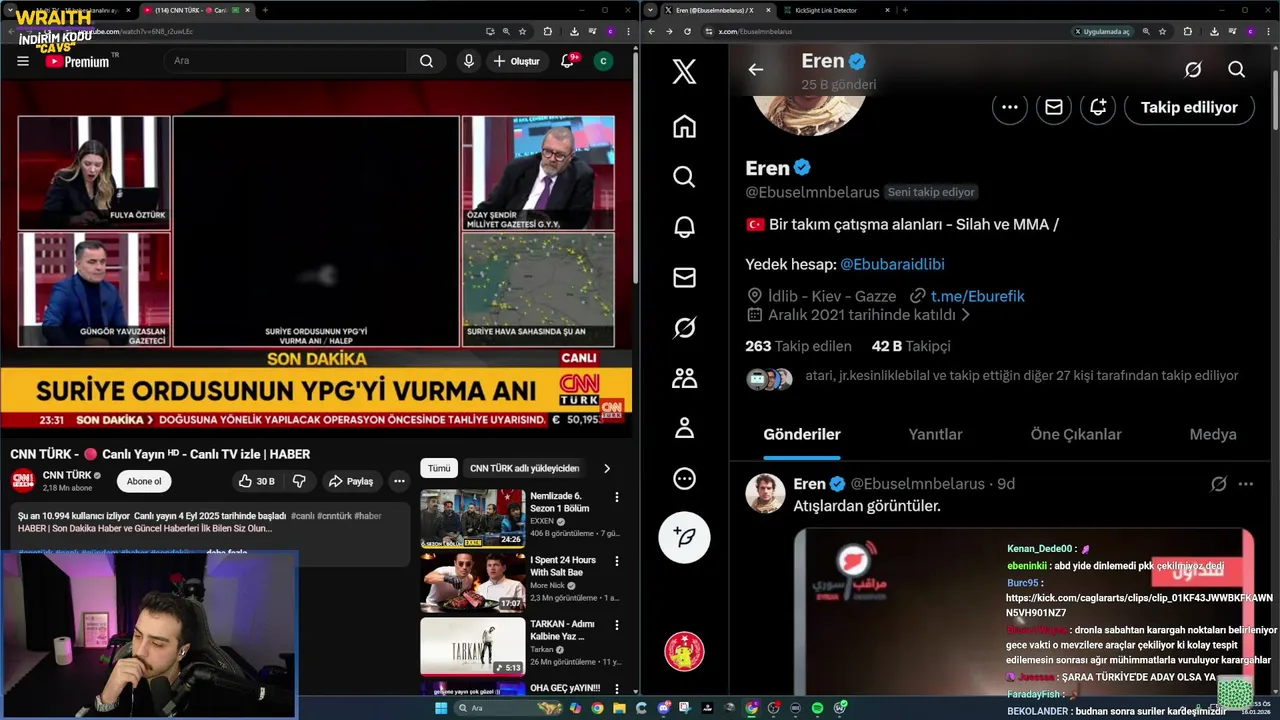Screen dimensions: 1280x720
Task: Open profile more options (three dots)
Action: 1010,107
